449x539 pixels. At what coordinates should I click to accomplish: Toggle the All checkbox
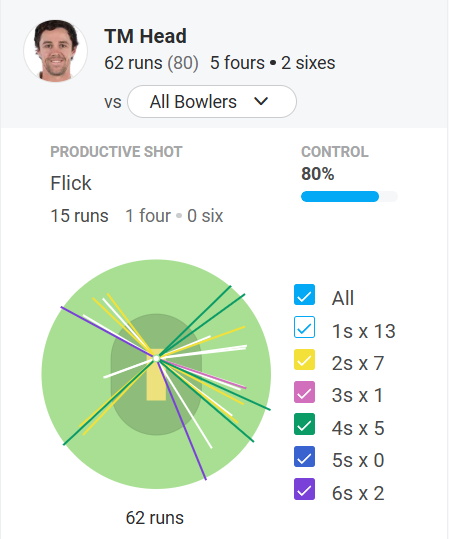304,295
